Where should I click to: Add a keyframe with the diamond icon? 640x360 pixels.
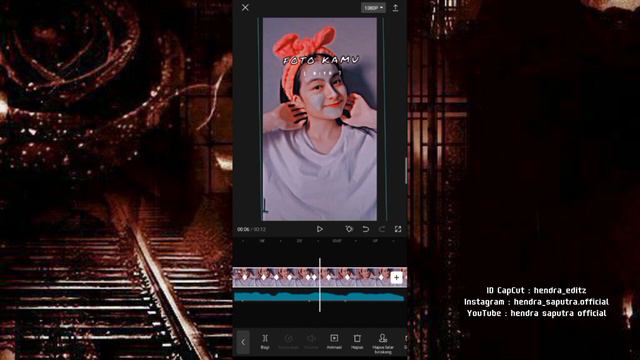tap(349, 229)
